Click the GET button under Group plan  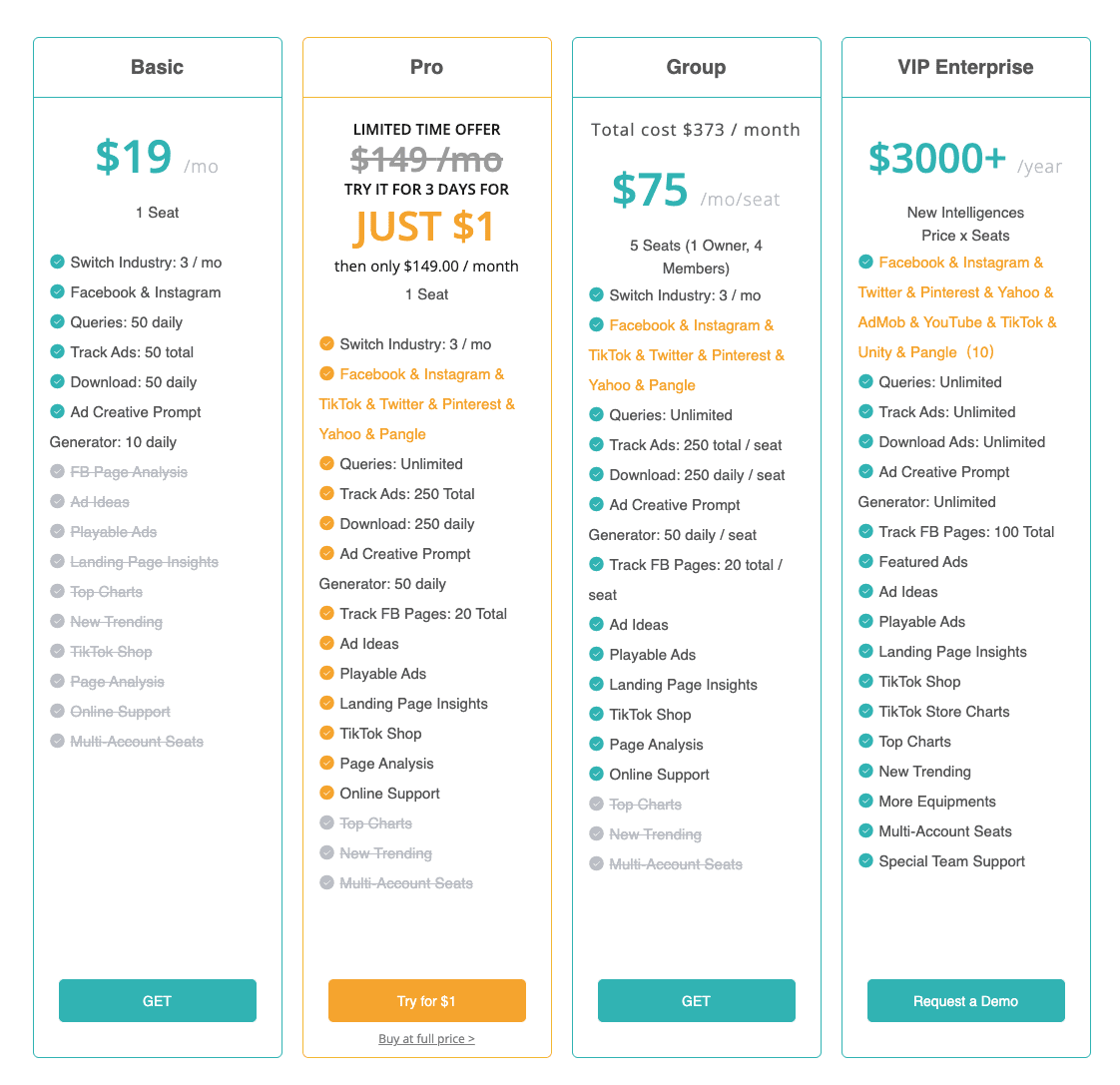point(696,1000)
